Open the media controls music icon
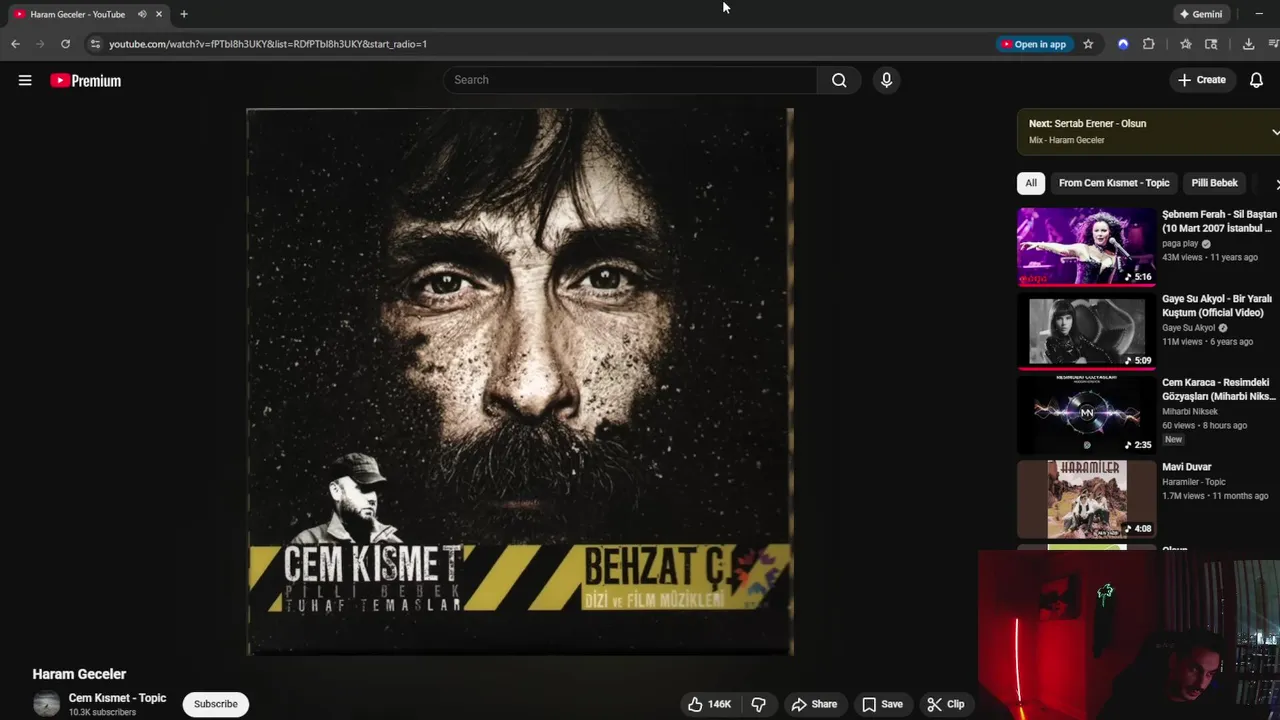 click(1274, 44)
